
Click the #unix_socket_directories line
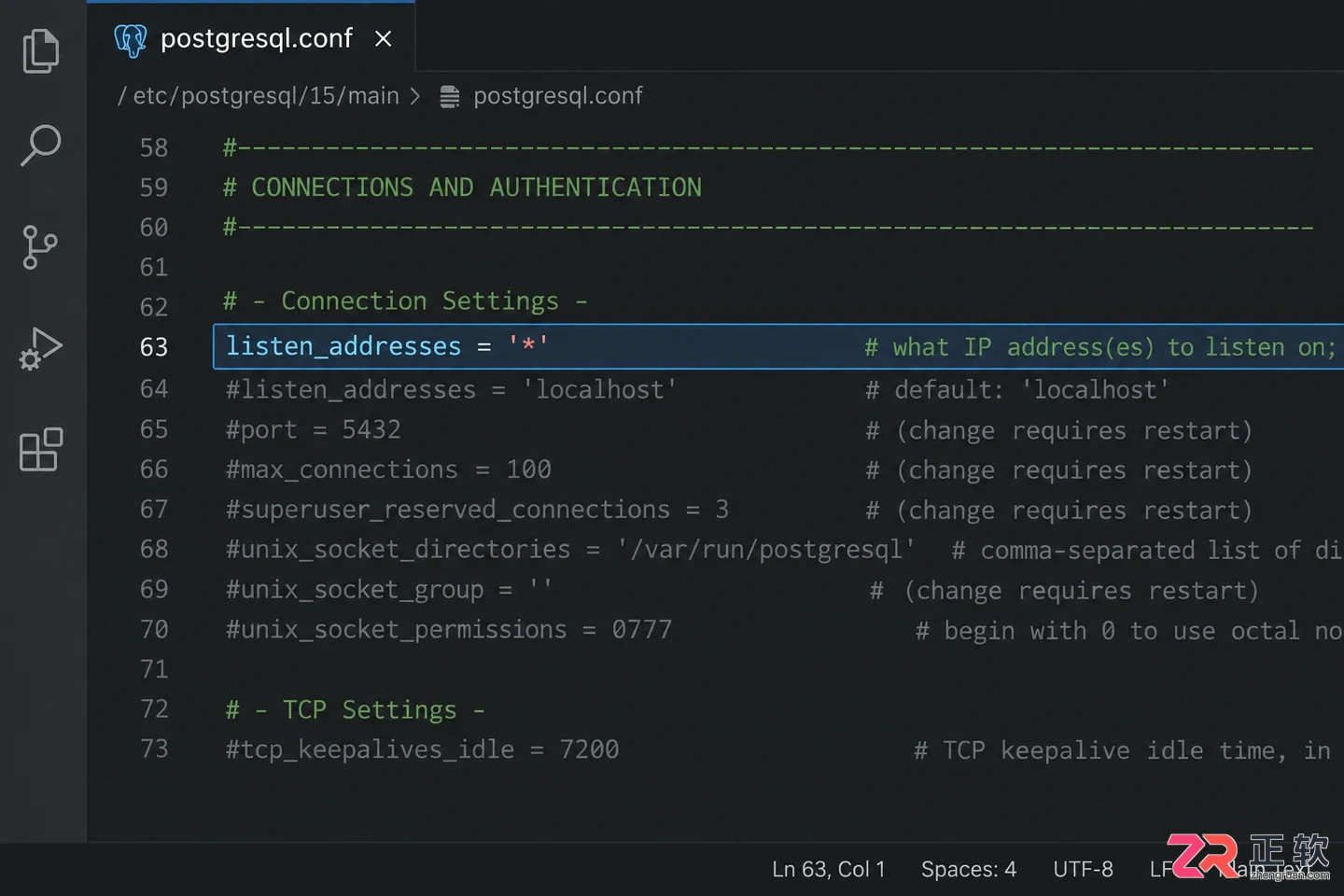coord(570,550)
